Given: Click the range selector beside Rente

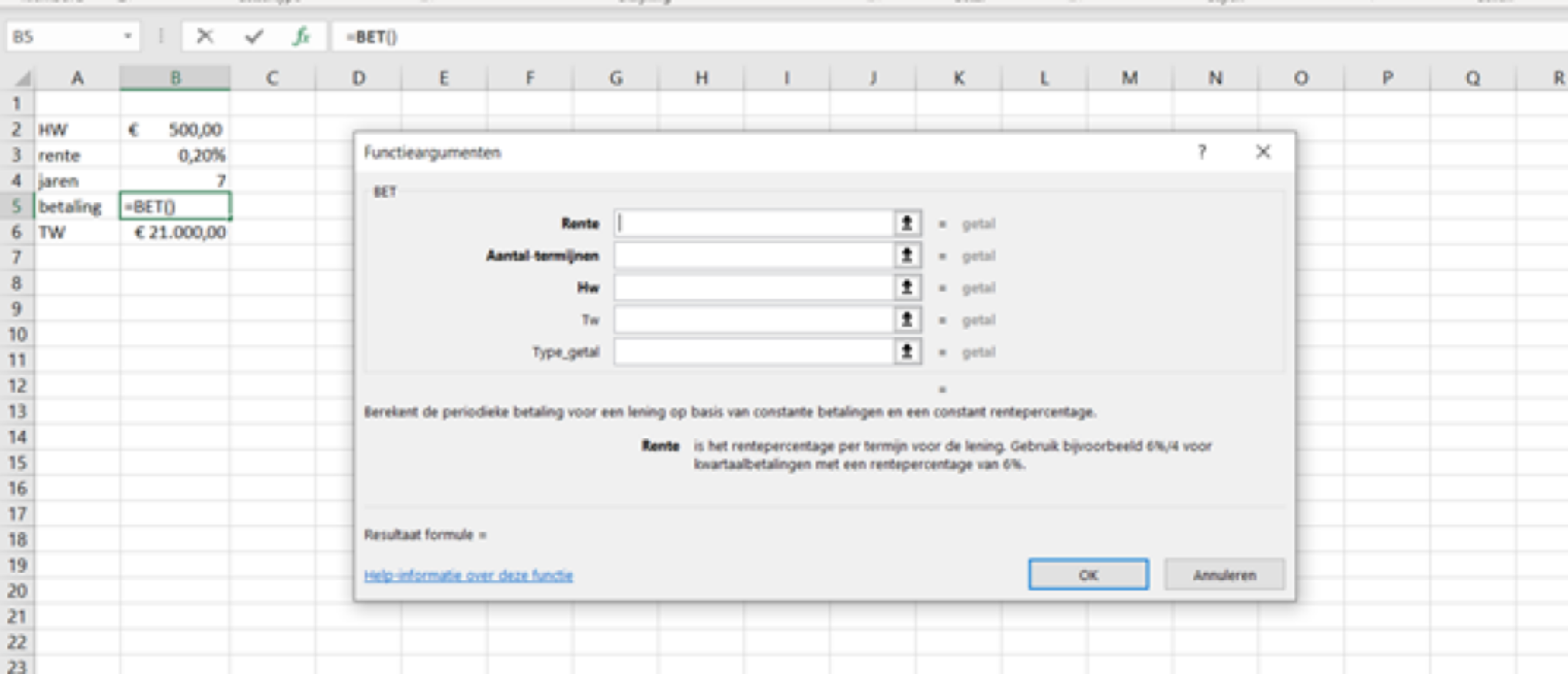Looking at the screenshot, I should point(907,223).
